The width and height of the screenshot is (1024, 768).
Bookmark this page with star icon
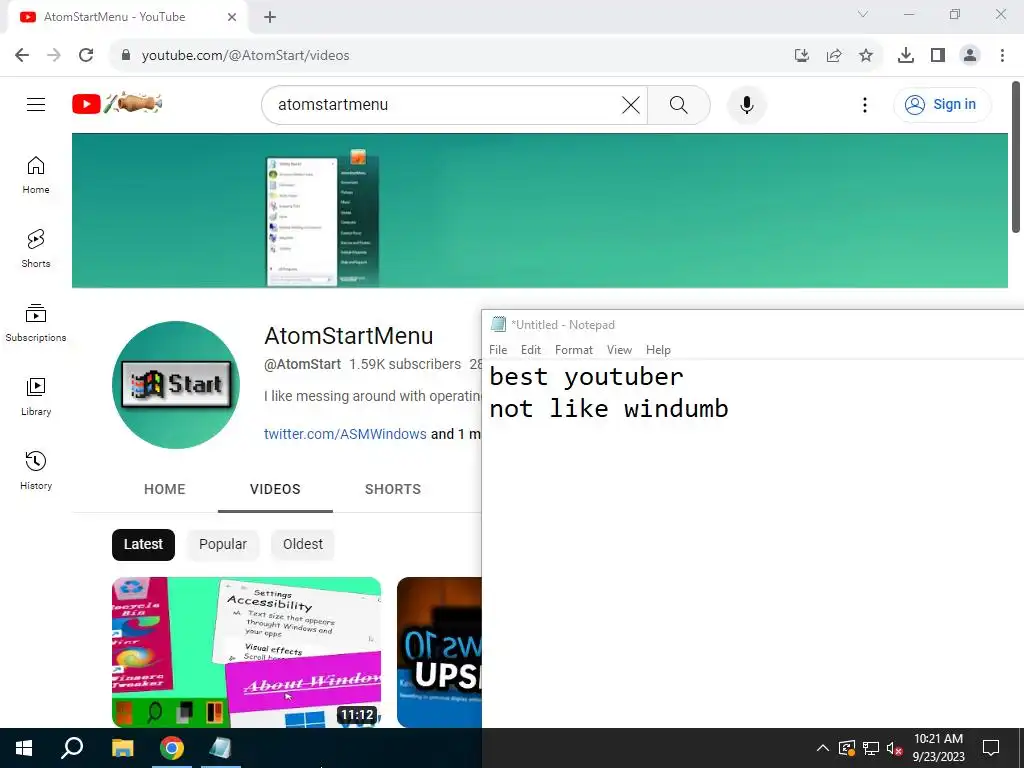tap(866, 55)
